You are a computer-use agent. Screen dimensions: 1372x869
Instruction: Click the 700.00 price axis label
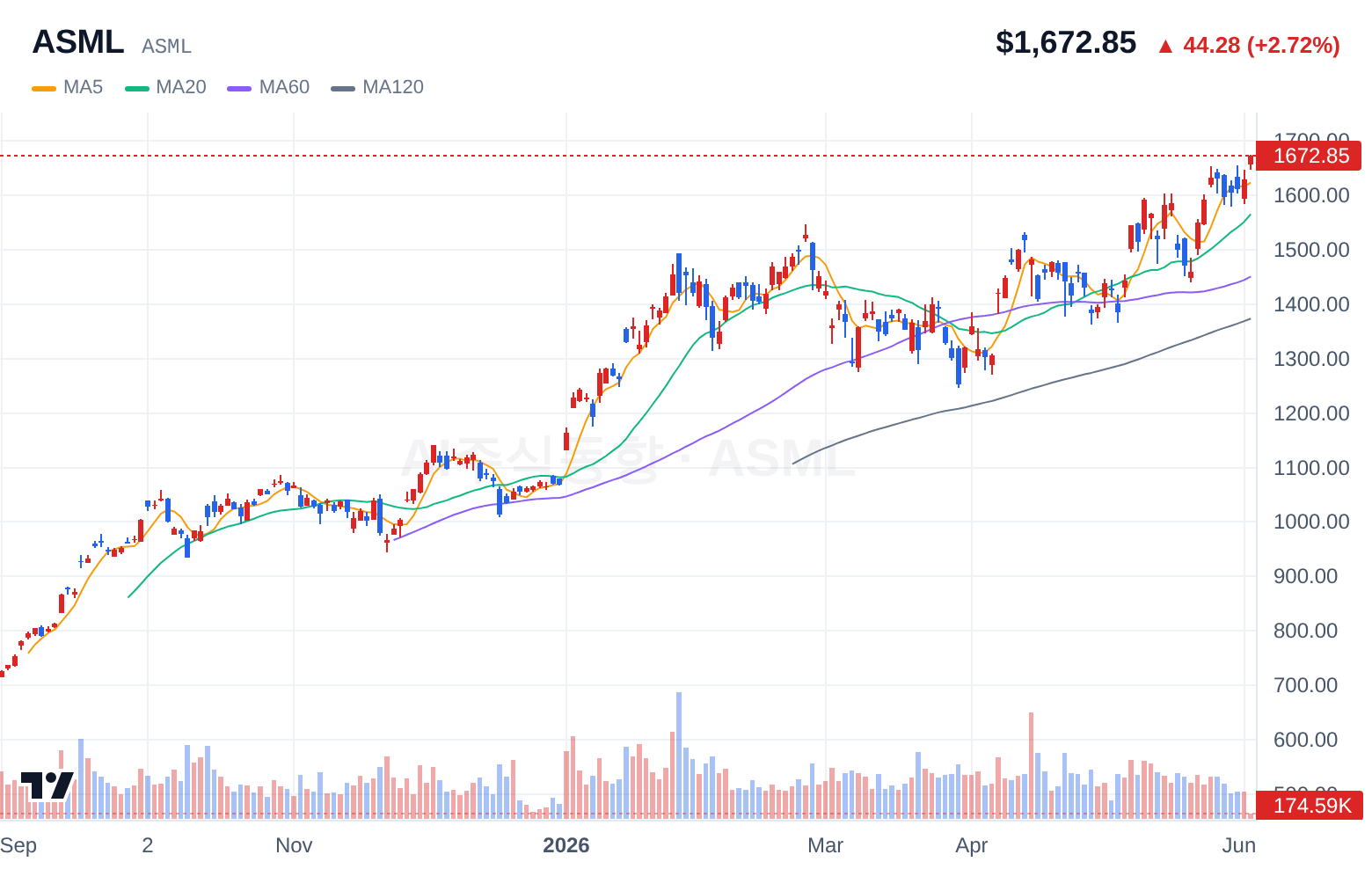[x=1305, y=685]
